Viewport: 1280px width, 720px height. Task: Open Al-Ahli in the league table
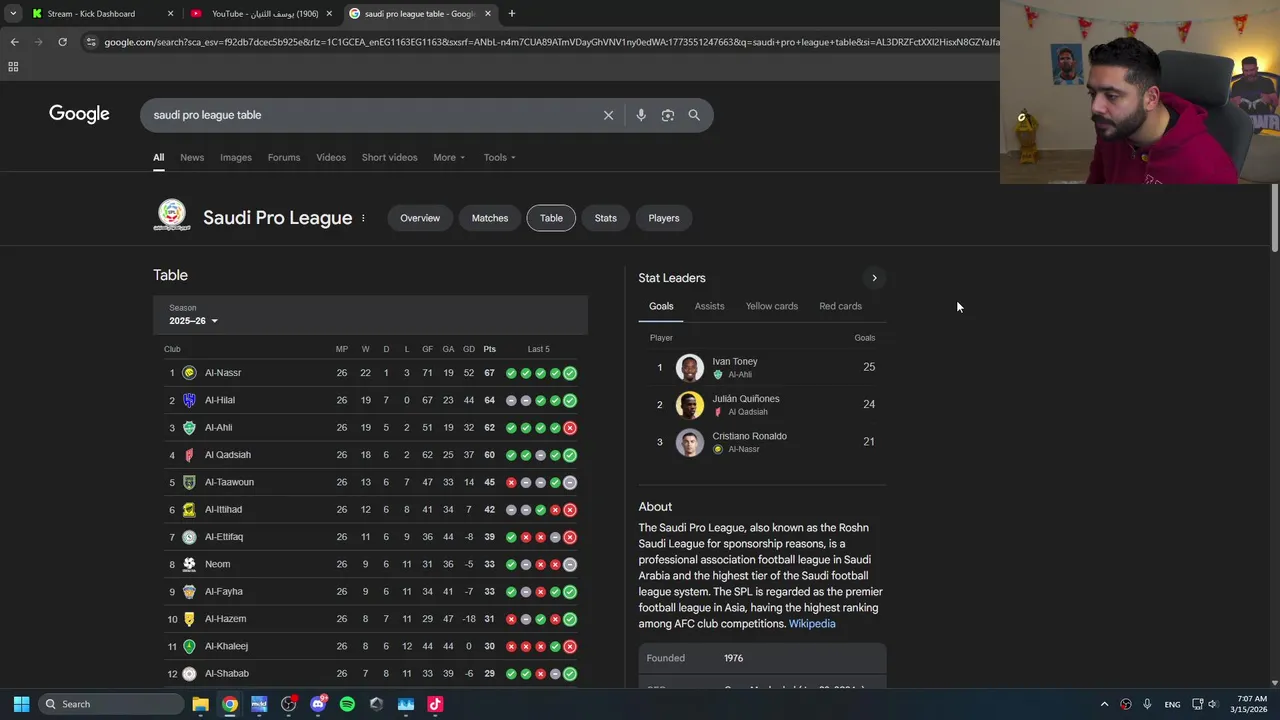point(218,428)
